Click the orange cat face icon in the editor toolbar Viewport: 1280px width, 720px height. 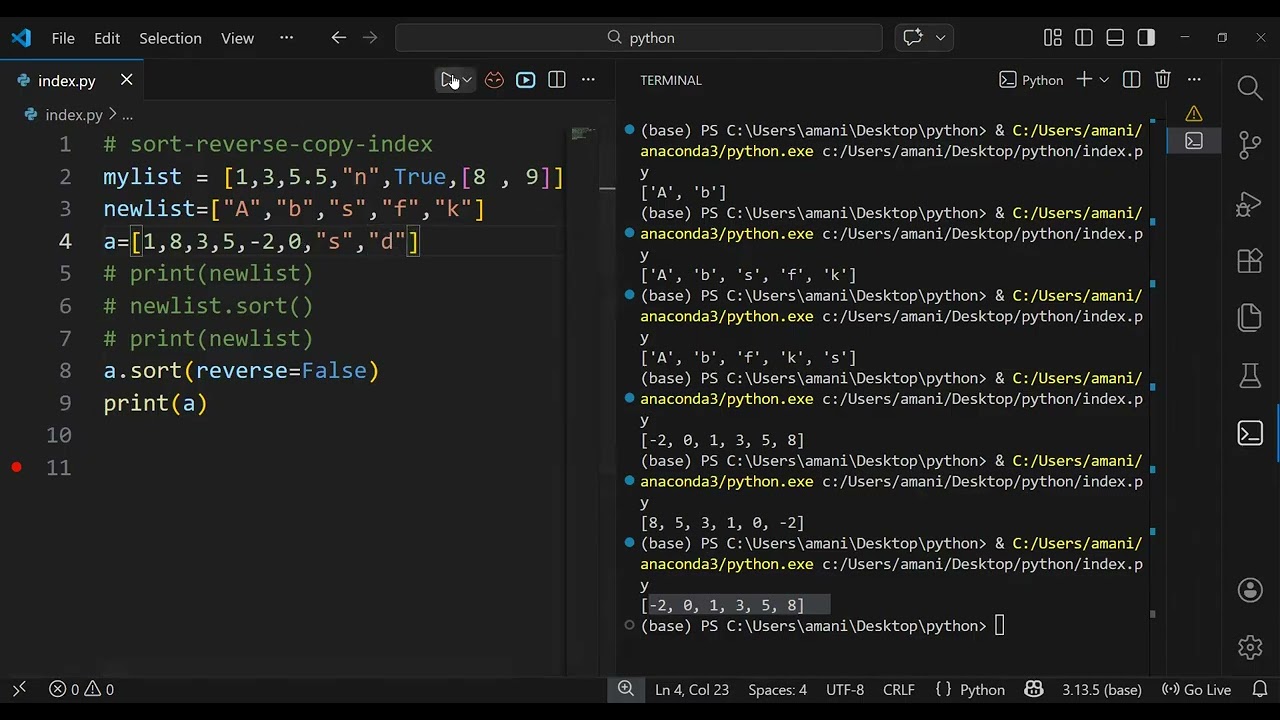tap(494, 80)
